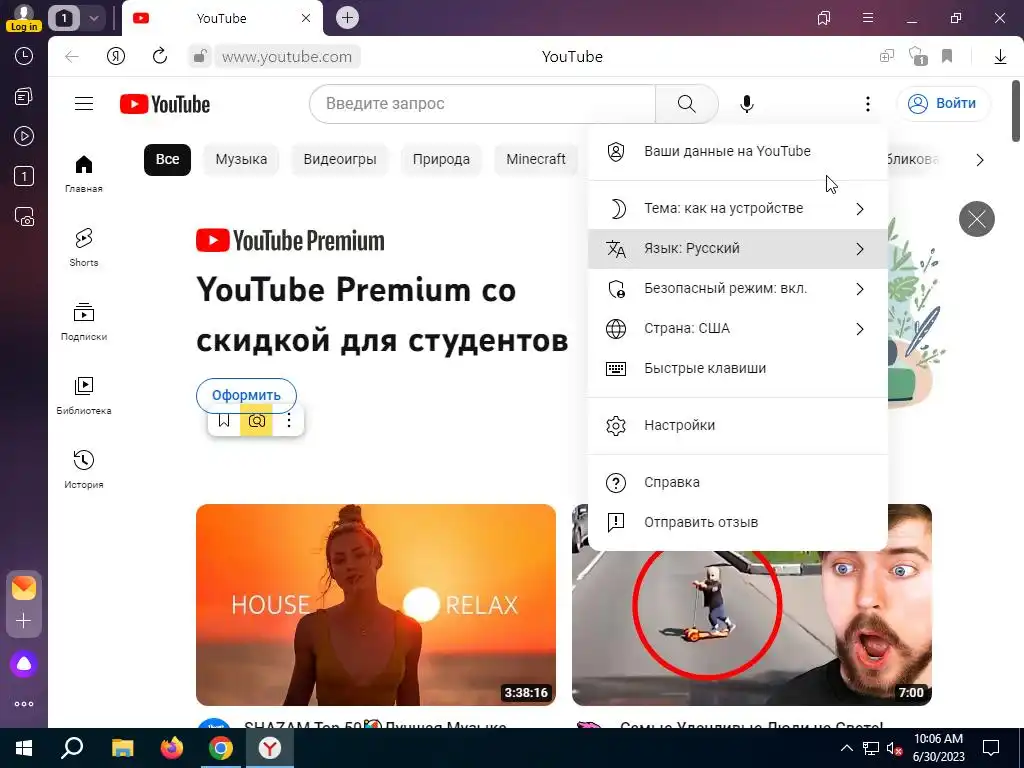Click the page vertical scrollbar
Image resolution: width=1024 pixels, height=768 pixels.
coord(1016,110)
